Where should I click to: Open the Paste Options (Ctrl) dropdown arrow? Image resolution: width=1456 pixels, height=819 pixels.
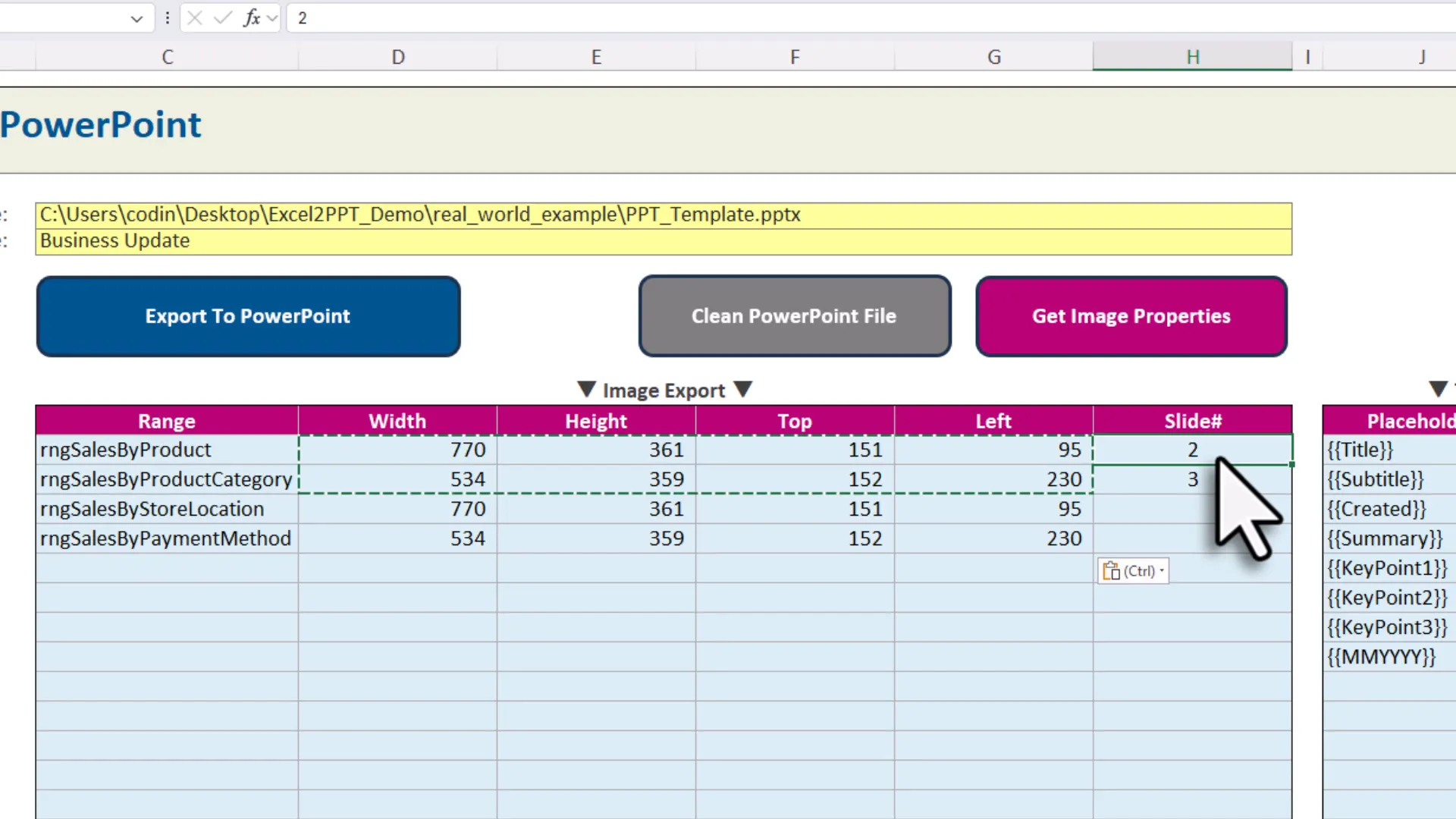click(x=1161, y=570)
